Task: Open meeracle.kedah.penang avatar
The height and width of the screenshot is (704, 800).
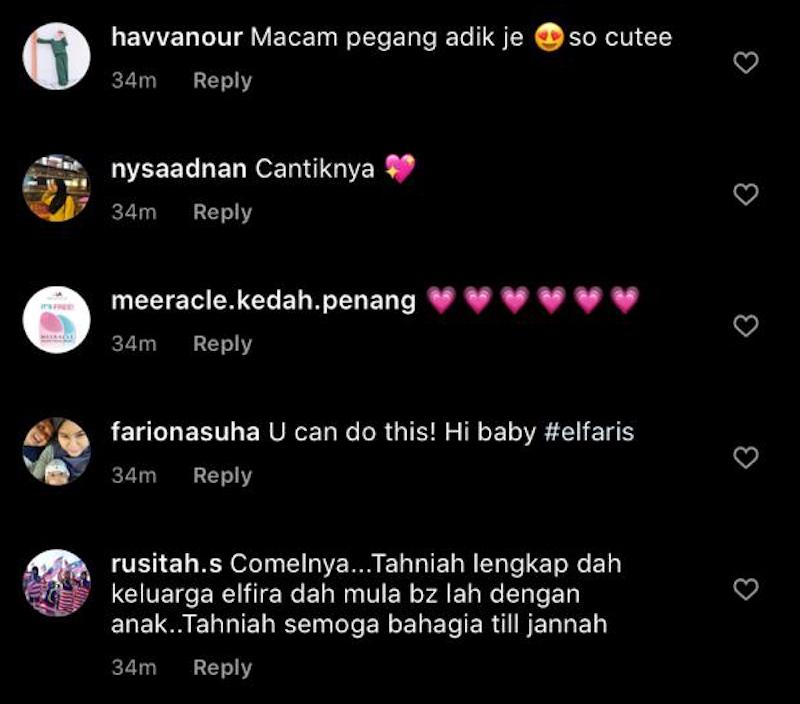Action: (57, 319)
